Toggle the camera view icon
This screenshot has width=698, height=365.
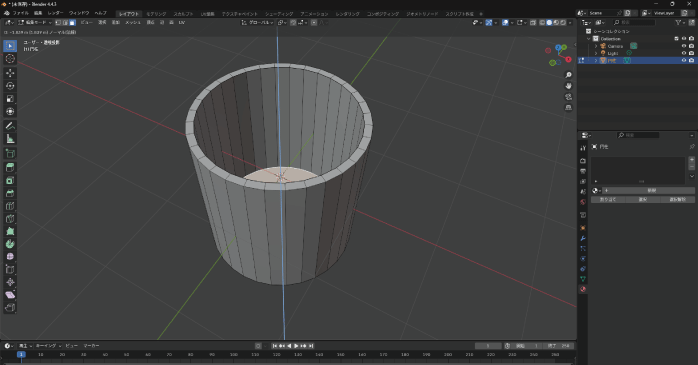pos(568,97)
